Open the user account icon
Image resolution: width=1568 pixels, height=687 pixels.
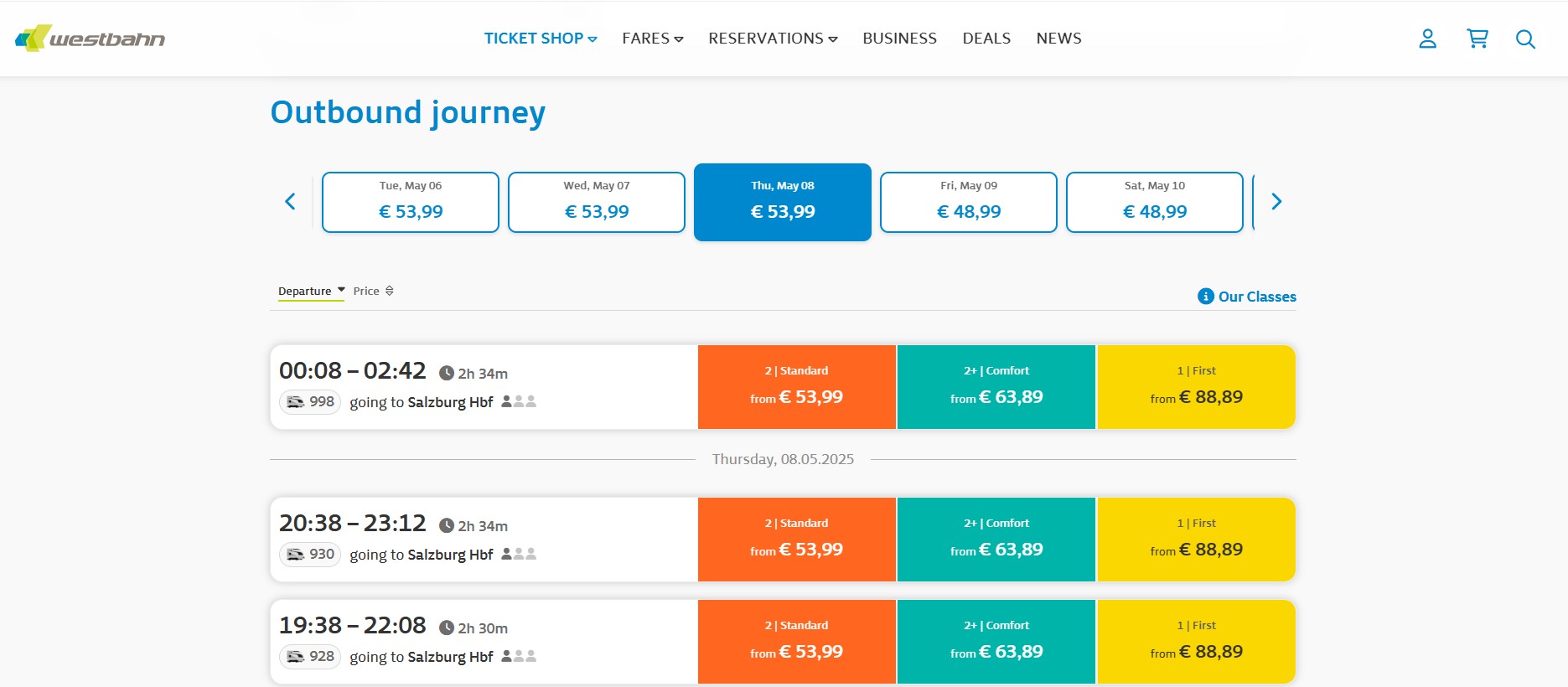coord(1427,39)
